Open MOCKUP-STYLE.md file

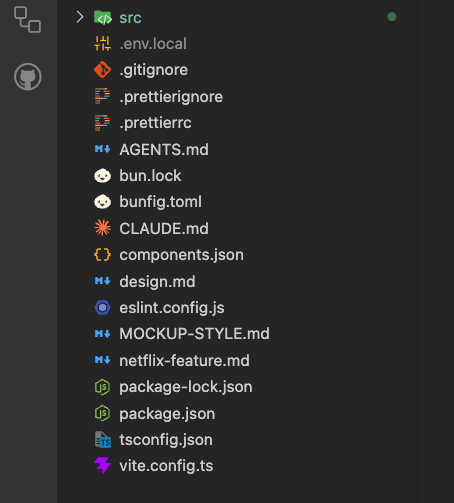[x=195, y=334]
